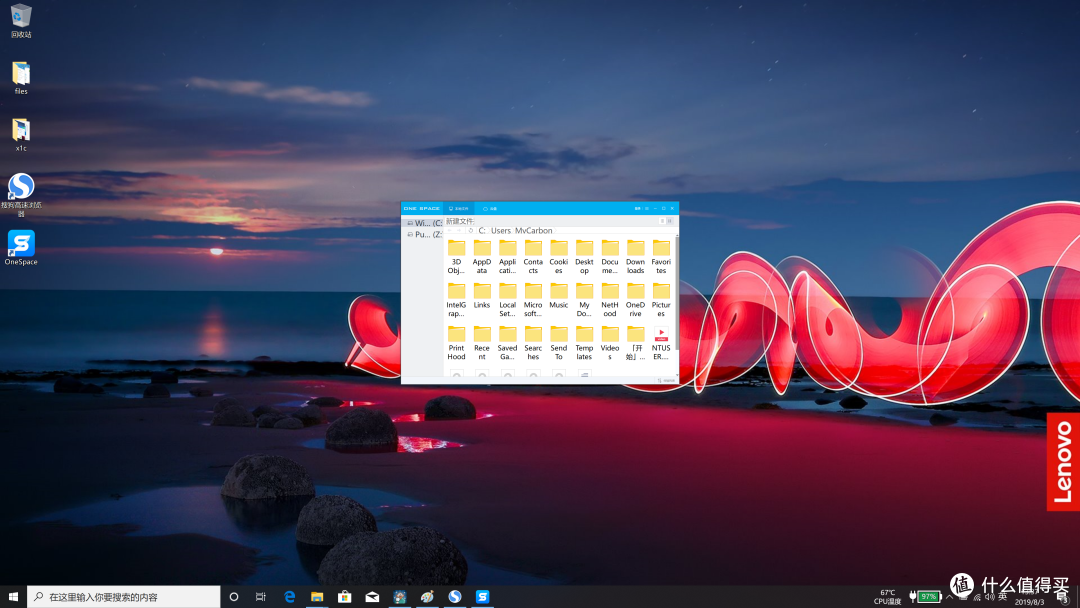Open the Contacts folder
The image size is (1080, 608).
pos(533,256)
